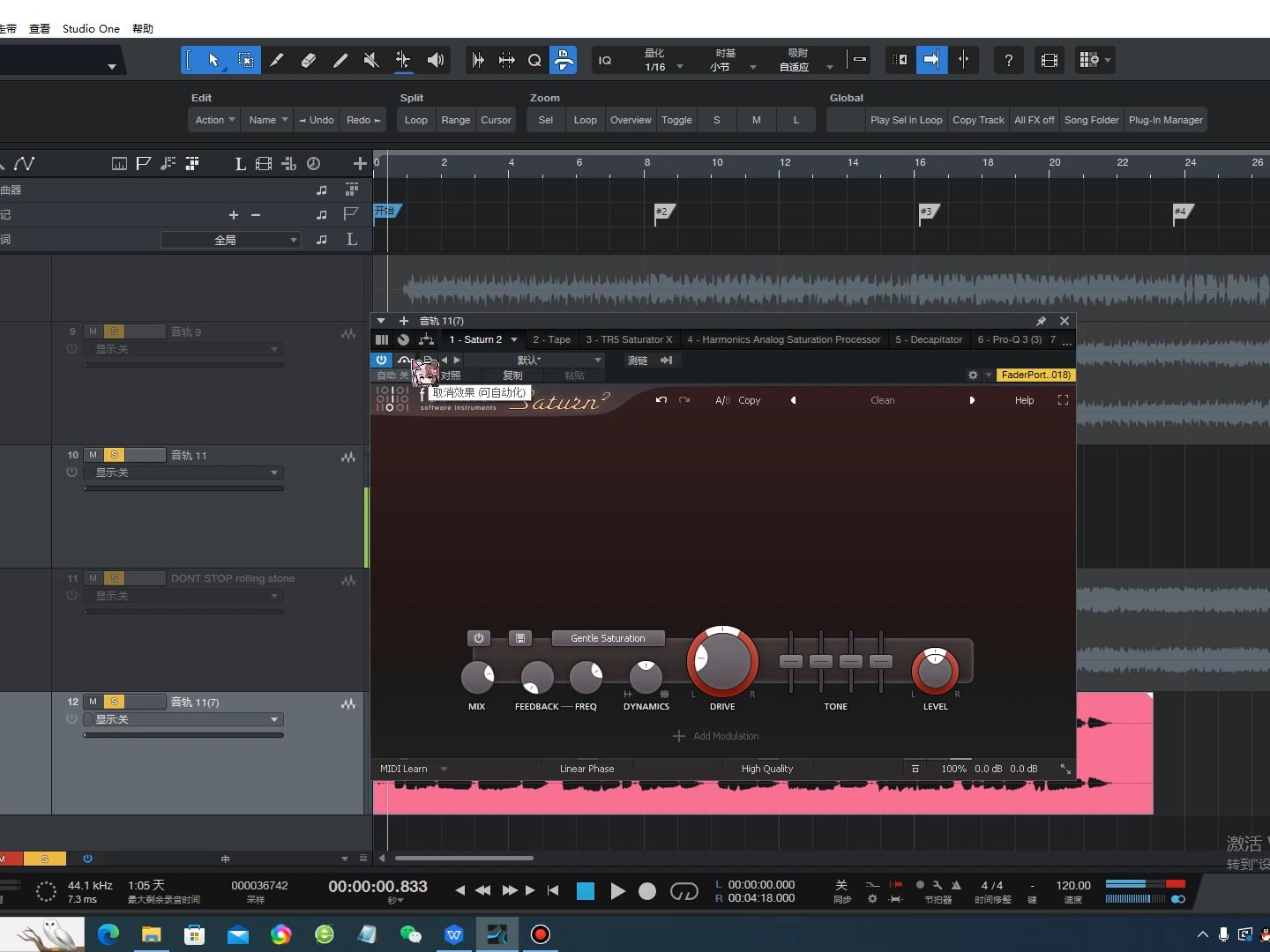This screenshot has width=1270, height=952.
Task: Toggle the Saturn band power button
Action: (479, 638)
